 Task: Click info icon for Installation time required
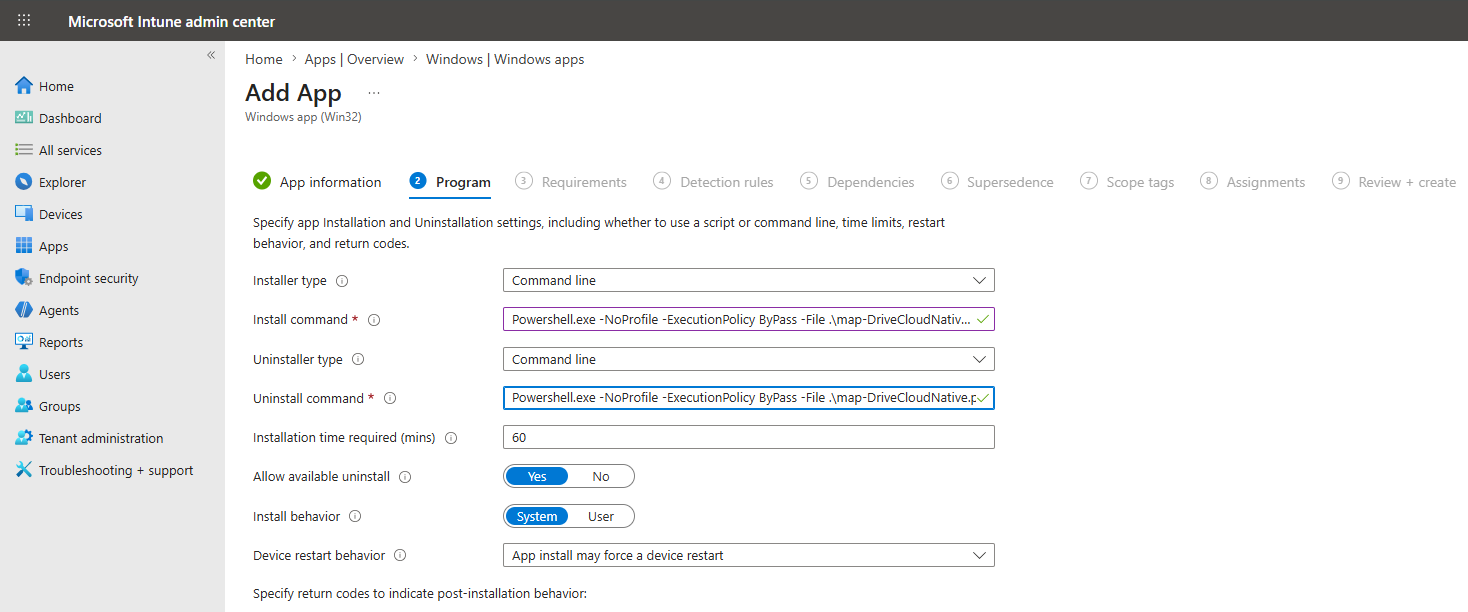tap(451, 438)
